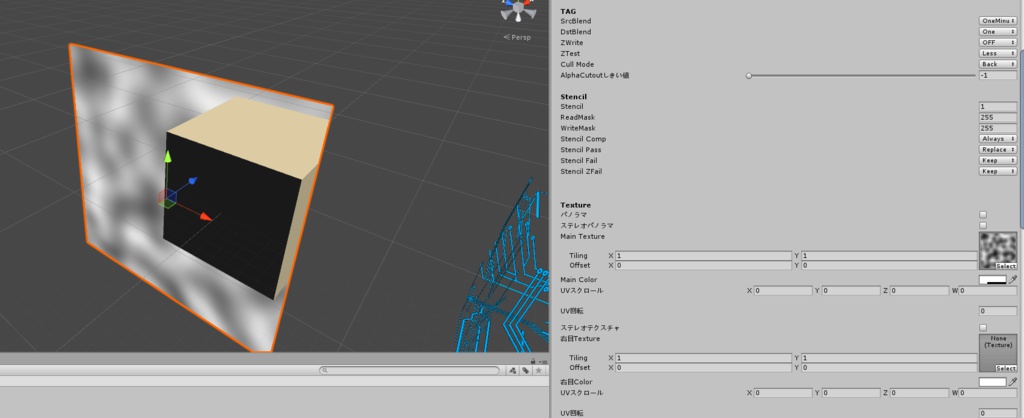This screenshot has height=418, width=1024.
Task: Enable the パノラマ checkbox
Action: click(983, 215)
